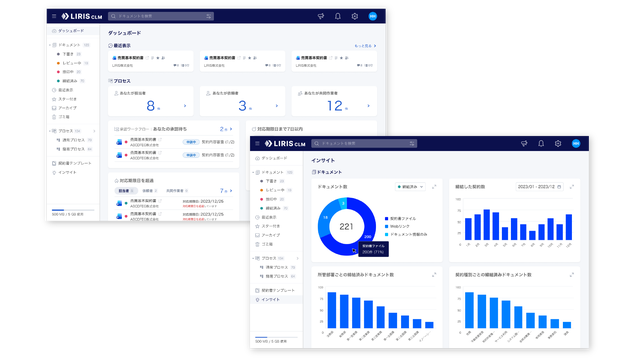
Task: Collapse the ドキュメント tree in the Dashboard window
Action: pos(50,45)
